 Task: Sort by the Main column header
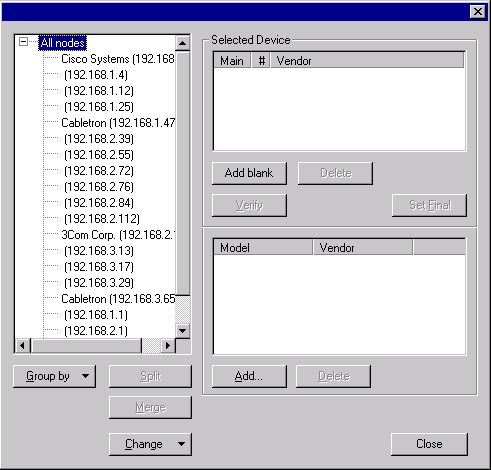click(232, 61)
